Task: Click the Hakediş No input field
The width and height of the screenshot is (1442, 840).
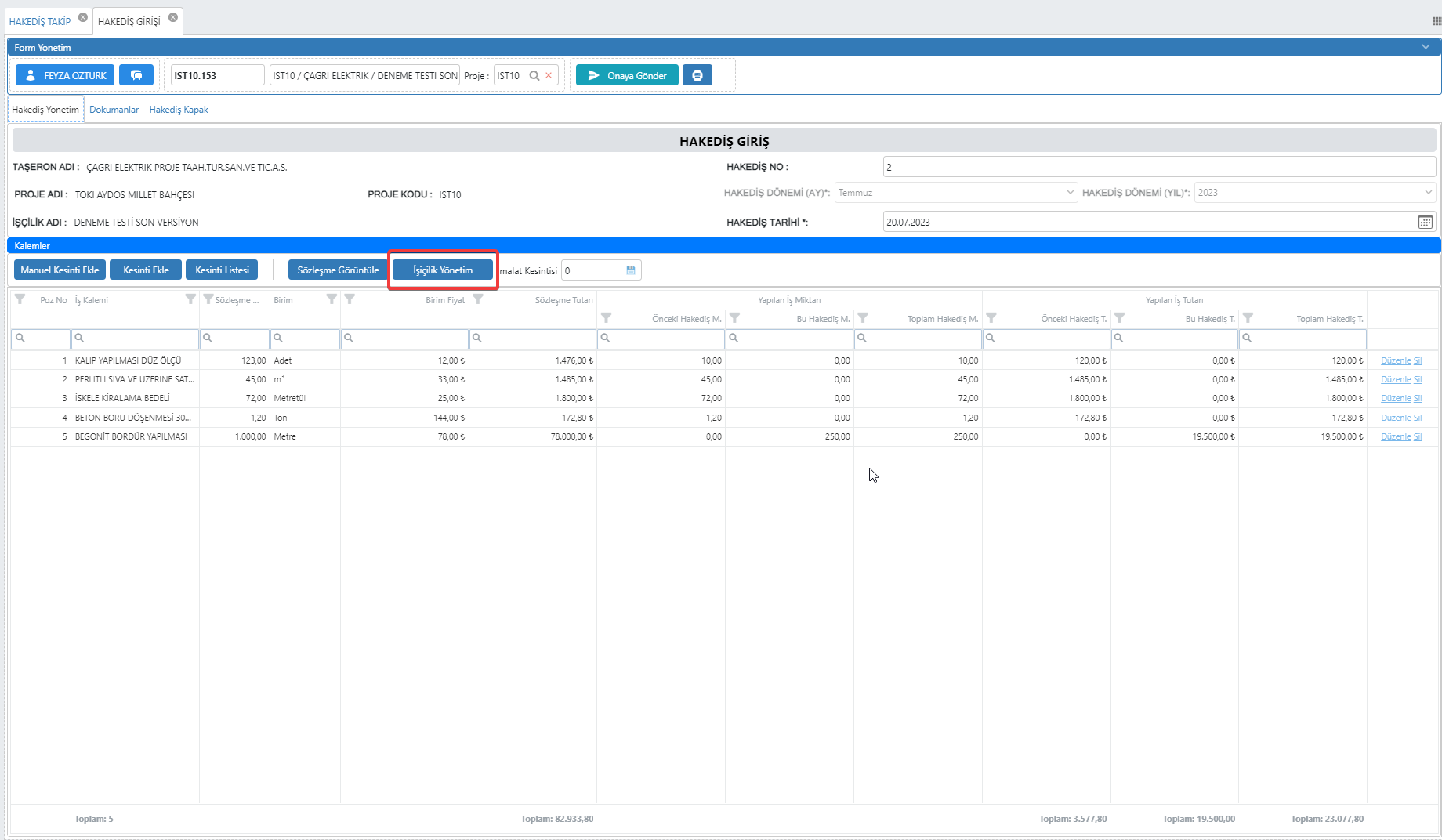Action: 1158,167
